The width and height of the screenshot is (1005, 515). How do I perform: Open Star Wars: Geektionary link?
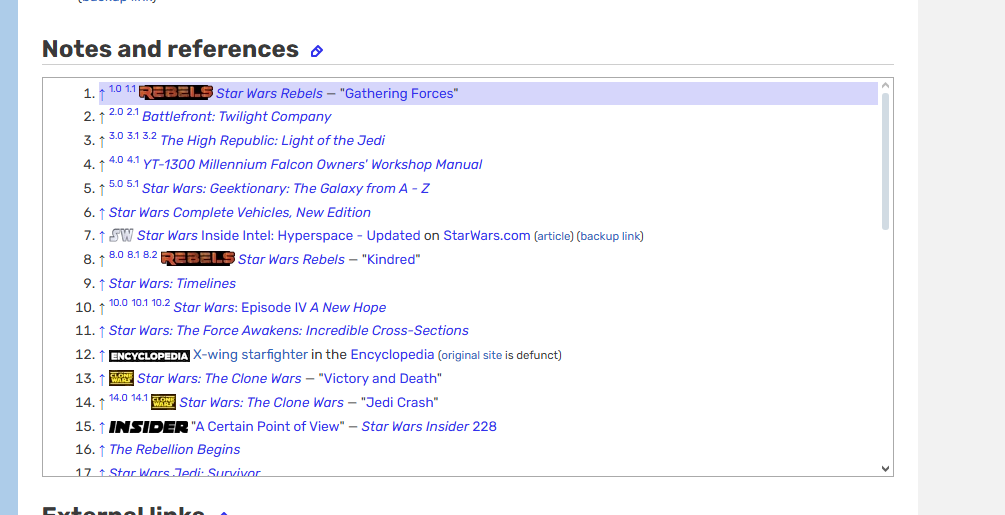pyautogui.click(x=286, y=188)
